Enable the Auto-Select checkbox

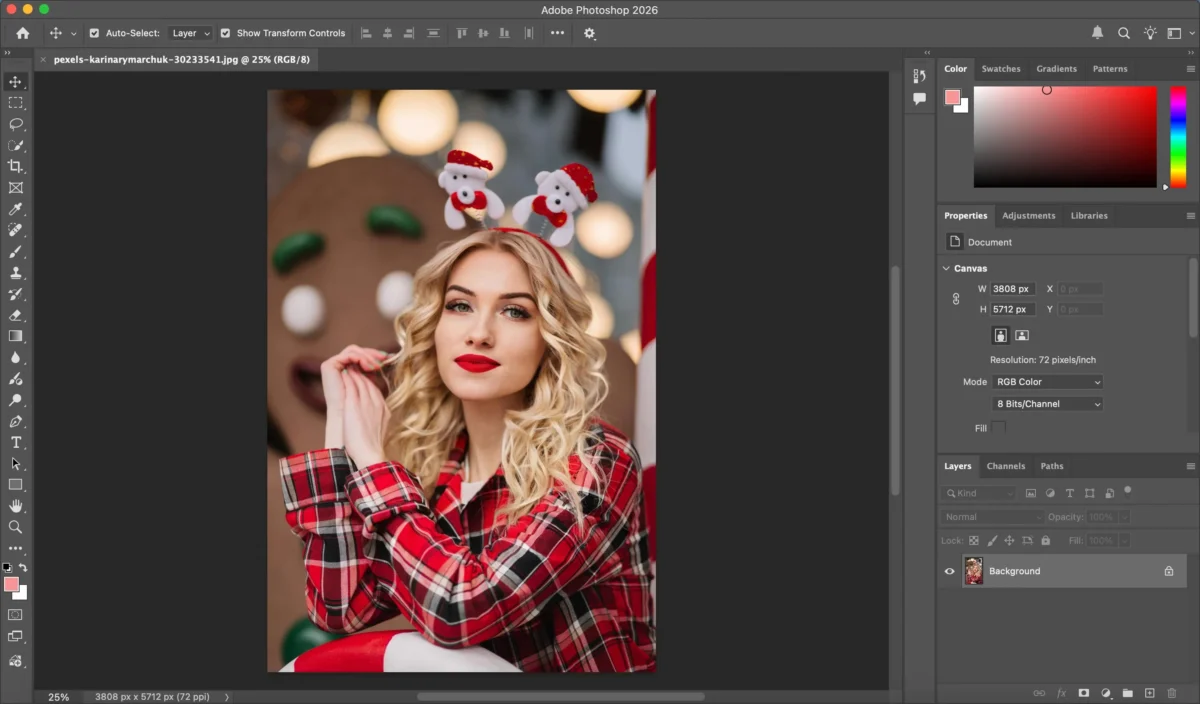tap(94, 32)
